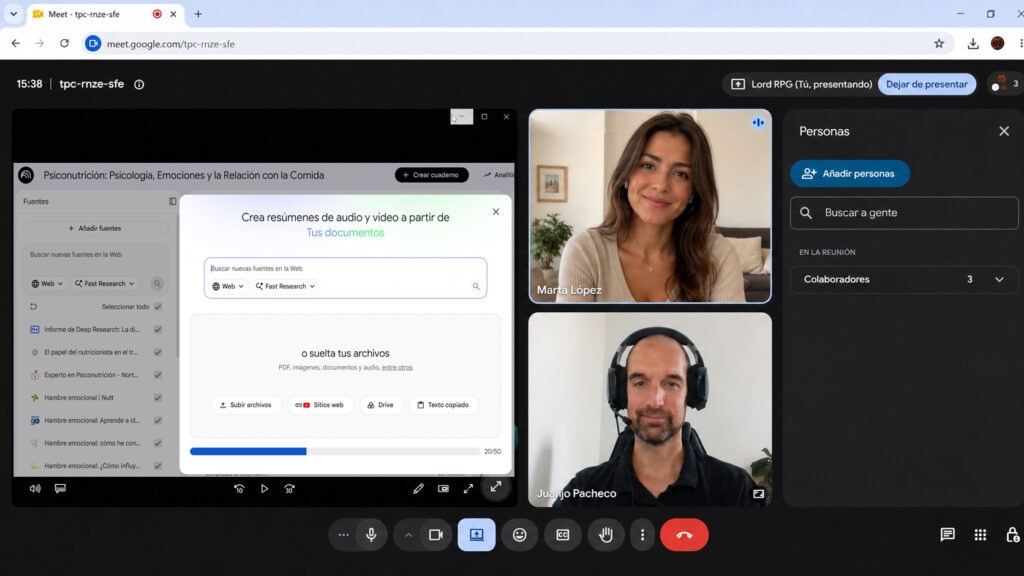The image size is (1024, 576).
Task: Open the emoji reactions button
Action: click(519, 535)
